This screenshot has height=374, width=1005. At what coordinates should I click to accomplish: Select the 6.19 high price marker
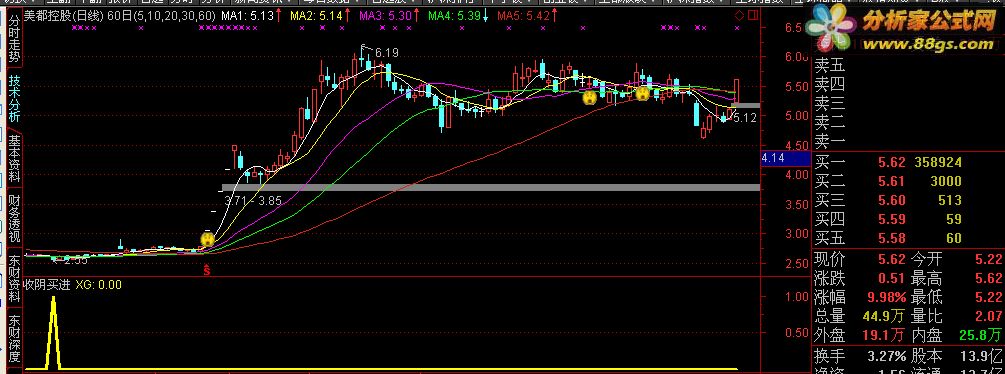click(x=386, y=53)
